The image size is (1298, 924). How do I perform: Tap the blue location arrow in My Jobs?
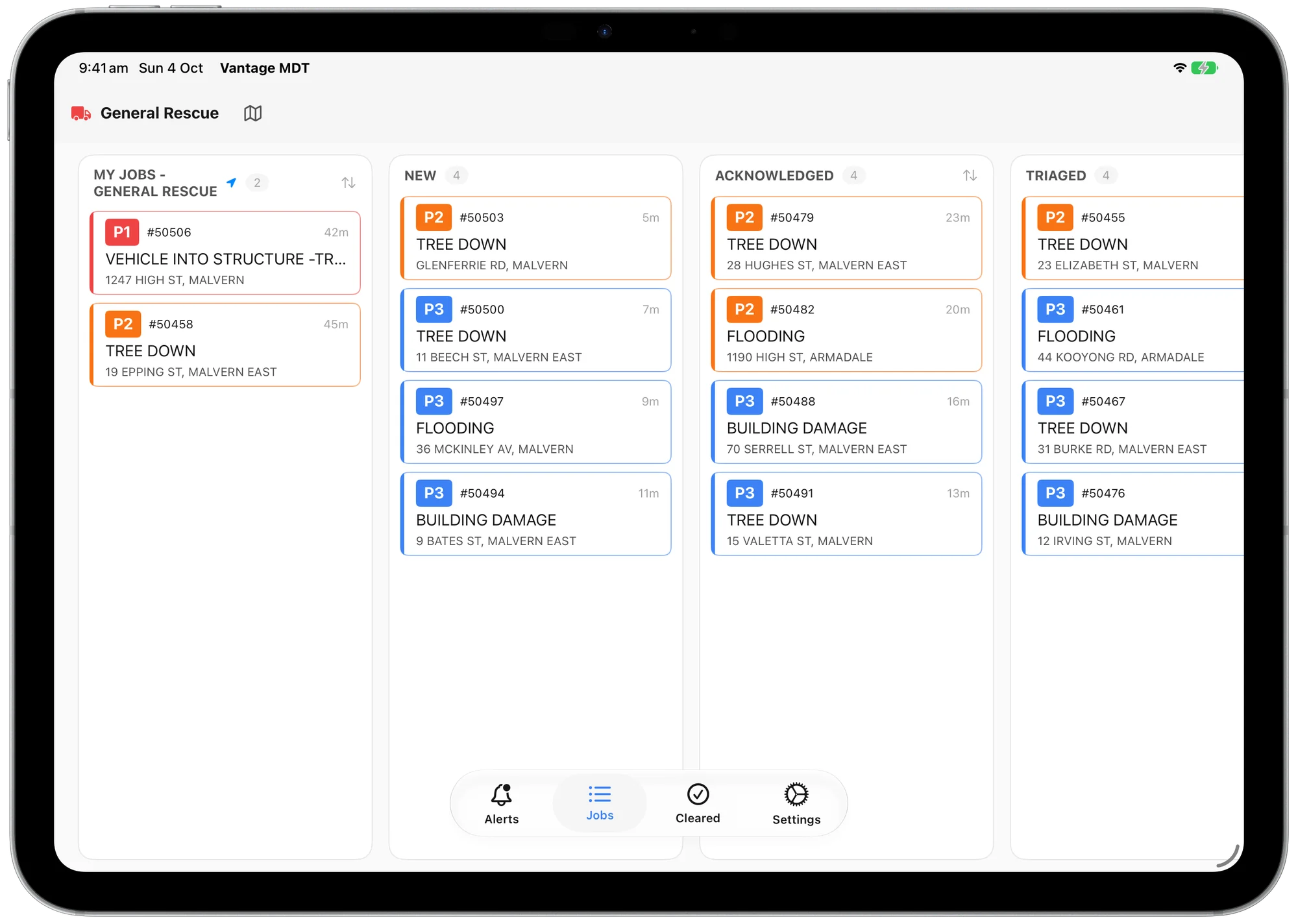point(231,182)
